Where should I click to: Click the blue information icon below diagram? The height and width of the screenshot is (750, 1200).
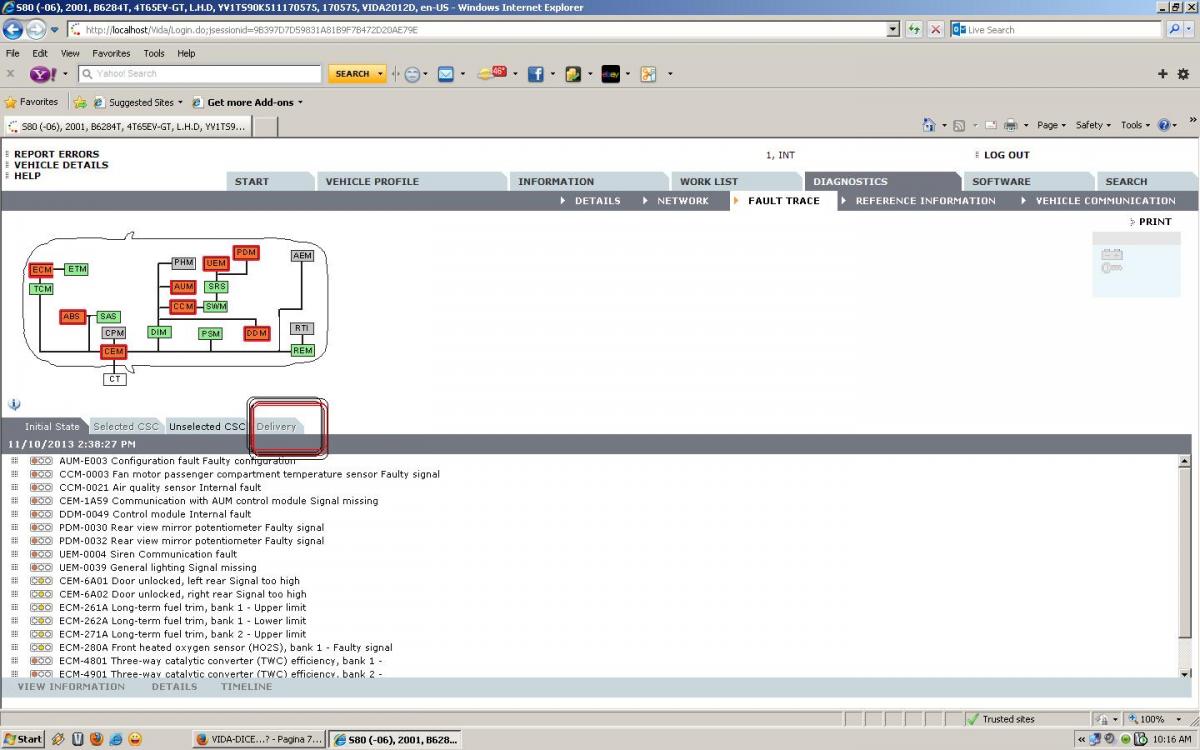14,404
